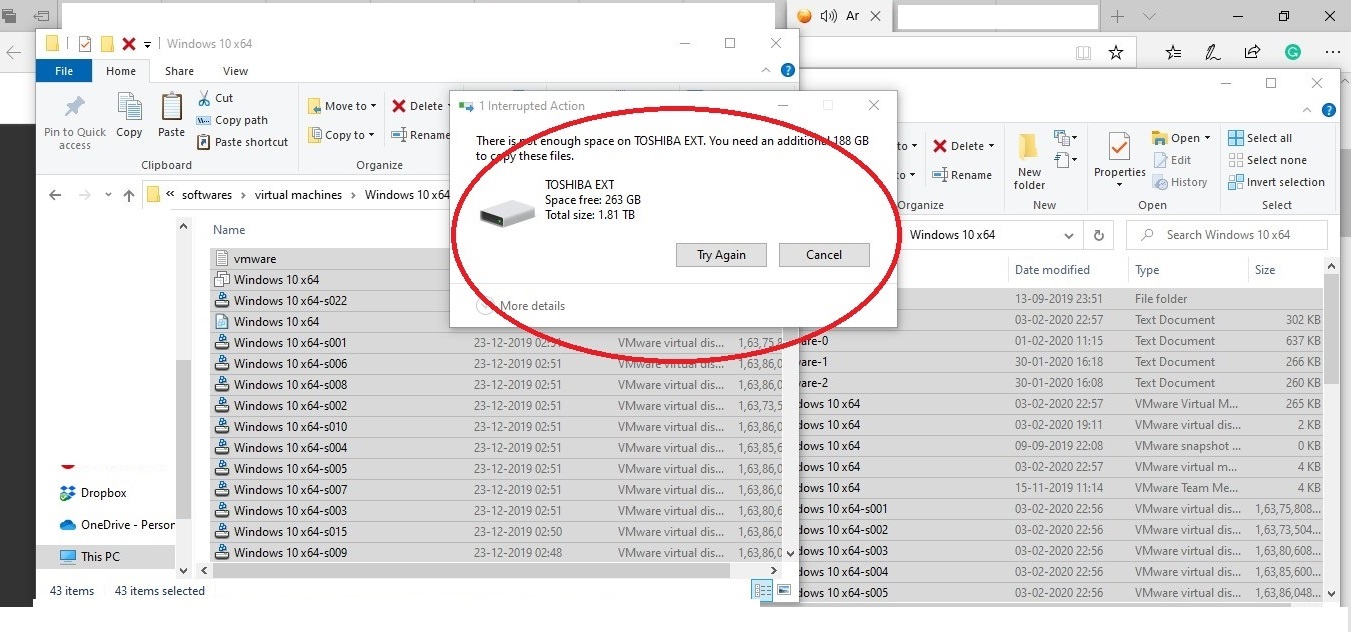Open browser settings and more menu
Viewport: 1351px width, 632px height.
tap(1331, 52)
